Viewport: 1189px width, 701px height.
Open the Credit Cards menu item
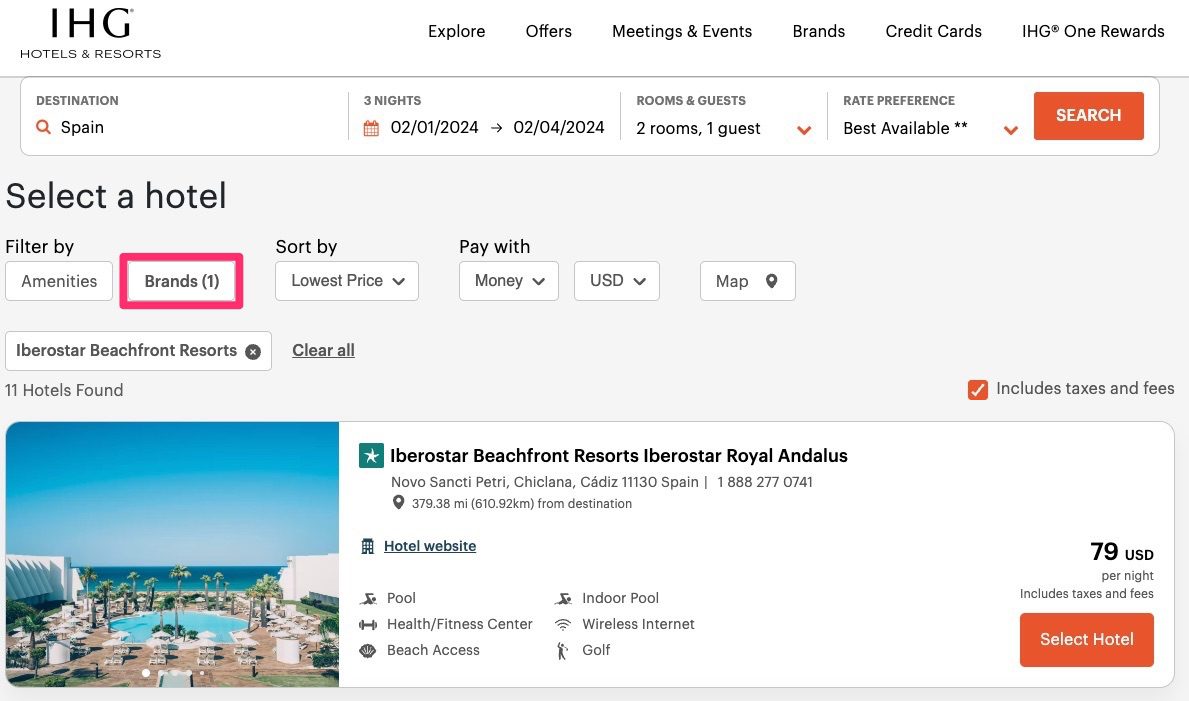933,31
